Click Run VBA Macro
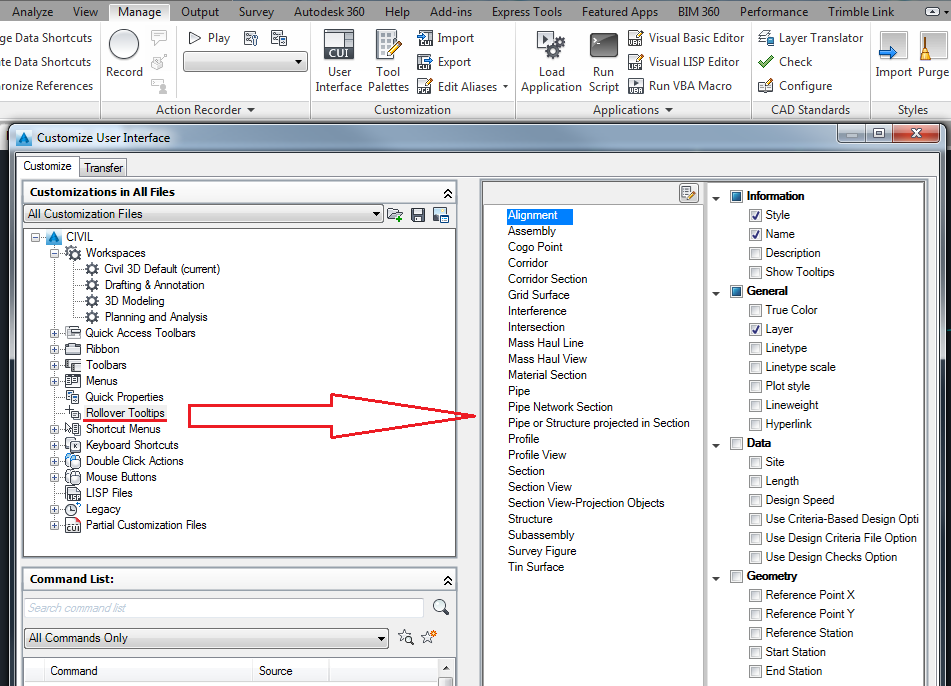 680,86
